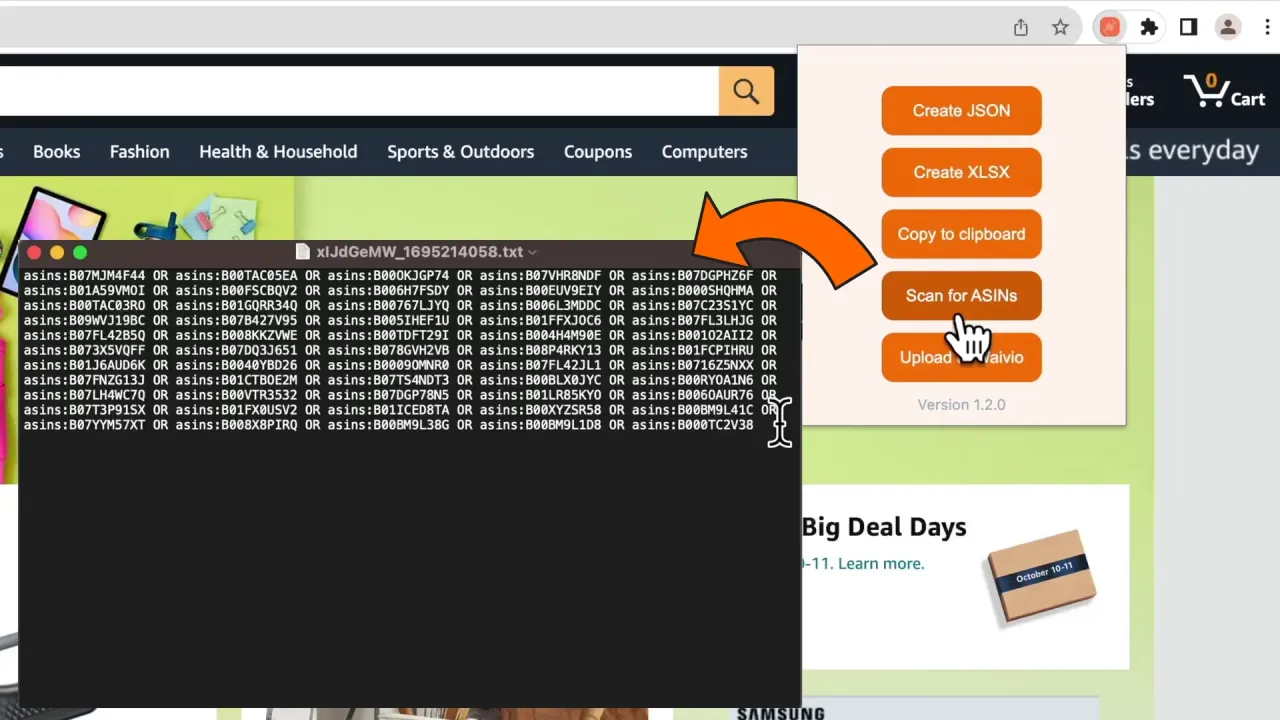Click the asins:B07YYM57XT text

click(84, 425)
